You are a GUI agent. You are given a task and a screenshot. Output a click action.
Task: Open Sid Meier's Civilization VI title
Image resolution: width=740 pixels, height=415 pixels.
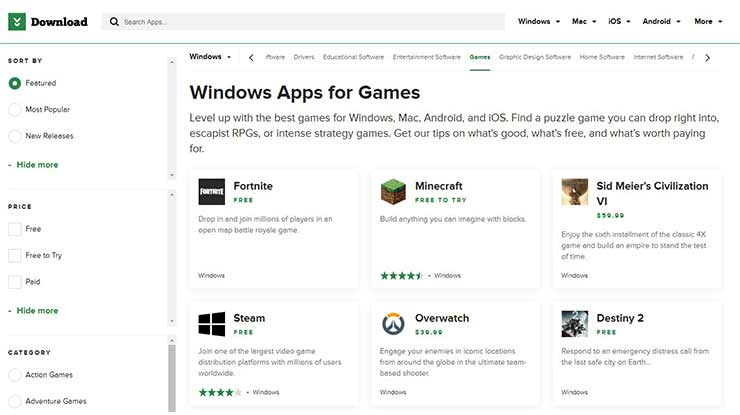(652, 194)
